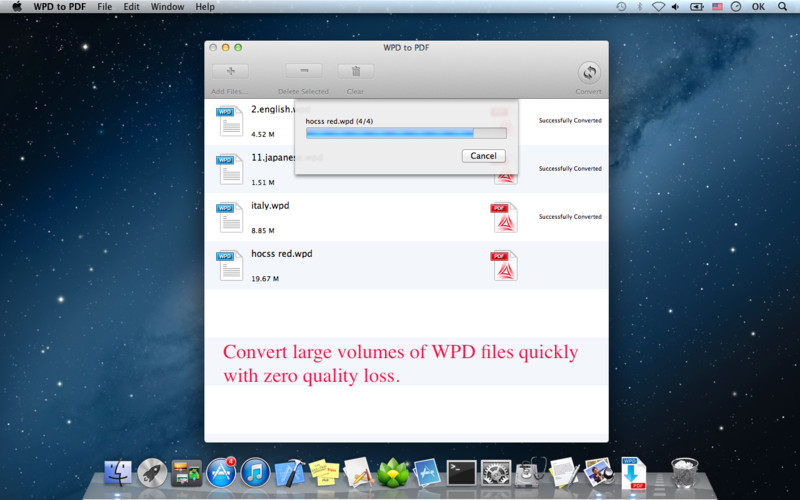Open the WPD to PDF application menu
Screen dimensions: 800x500
tap(60, 7)
